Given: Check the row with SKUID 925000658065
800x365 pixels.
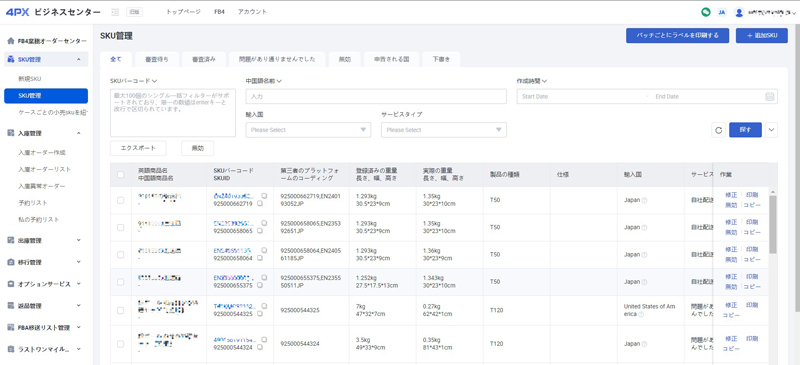Looking at the screenshot, I should (x=120, y=228).
